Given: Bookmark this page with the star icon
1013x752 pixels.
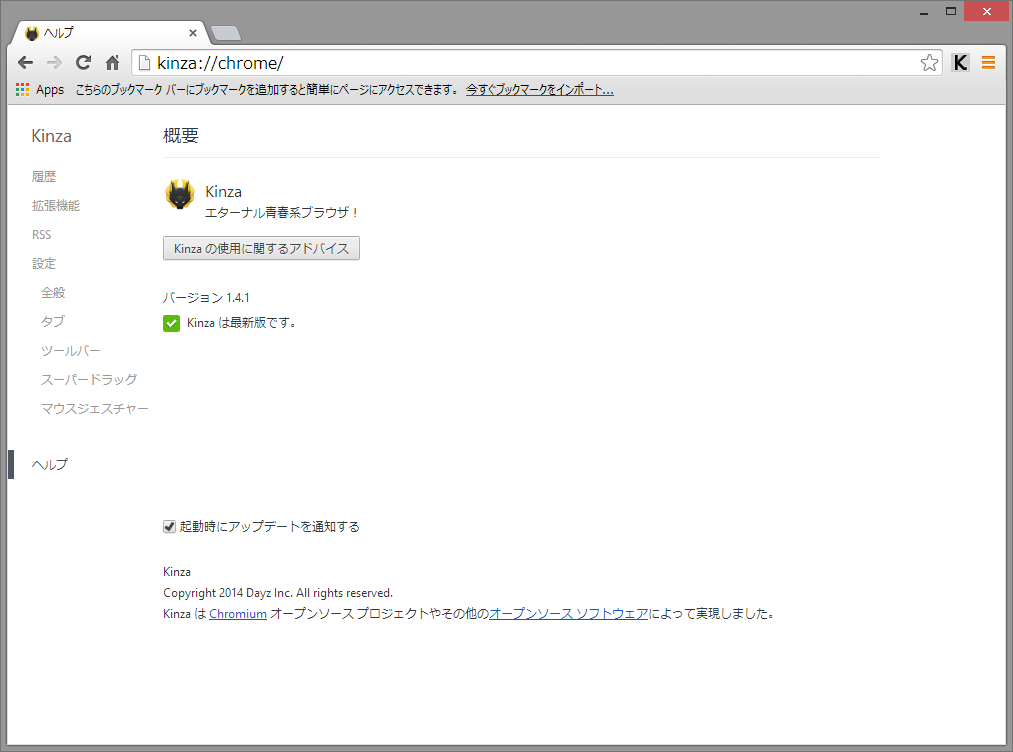Looking at the screenshot, I should coord(929,62).
